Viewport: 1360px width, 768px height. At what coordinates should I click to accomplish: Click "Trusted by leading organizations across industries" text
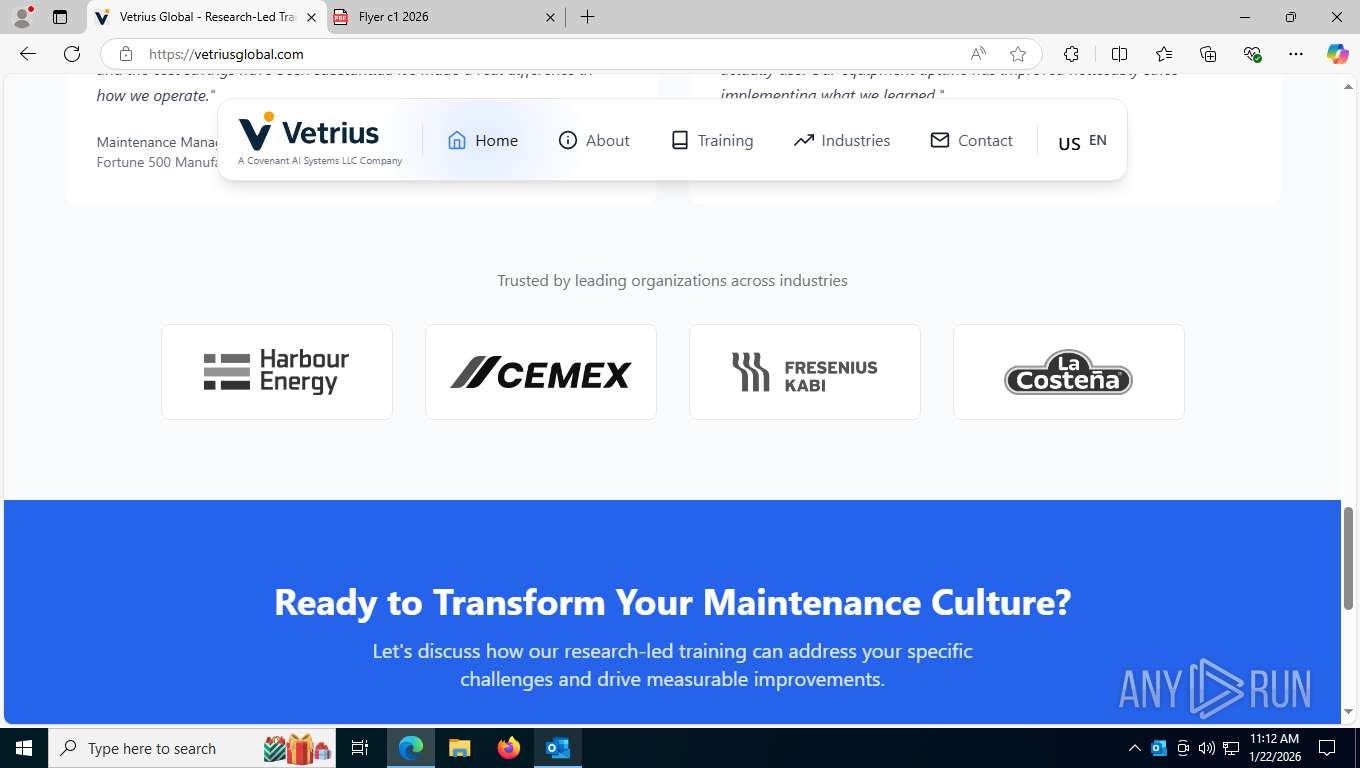(x=672, y=281)
